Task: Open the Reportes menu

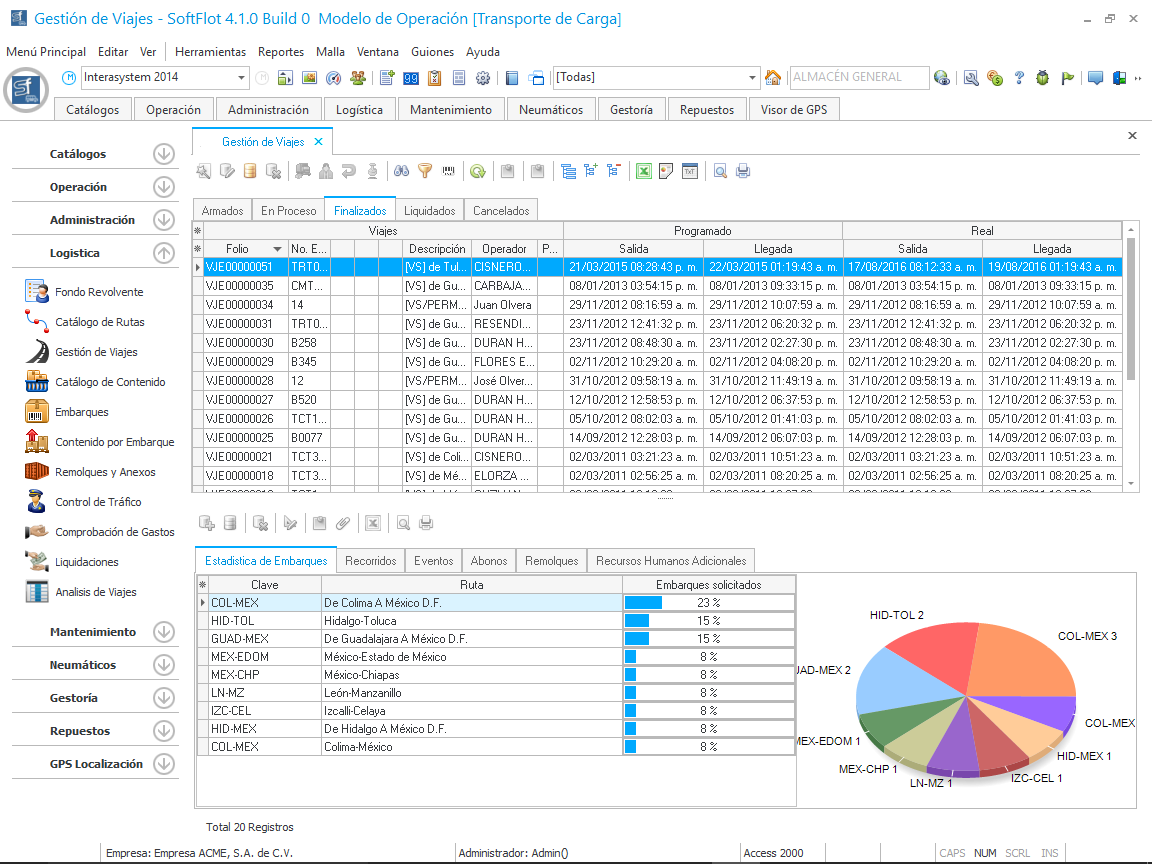Action: point(280,52)
